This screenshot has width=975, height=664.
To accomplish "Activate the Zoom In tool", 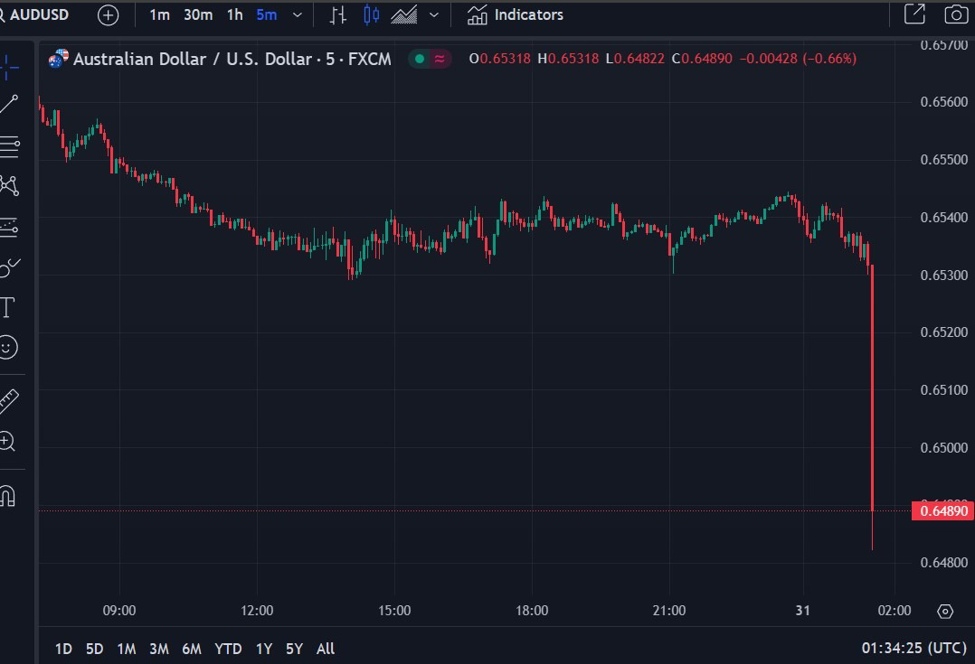I will pos(10,440).
